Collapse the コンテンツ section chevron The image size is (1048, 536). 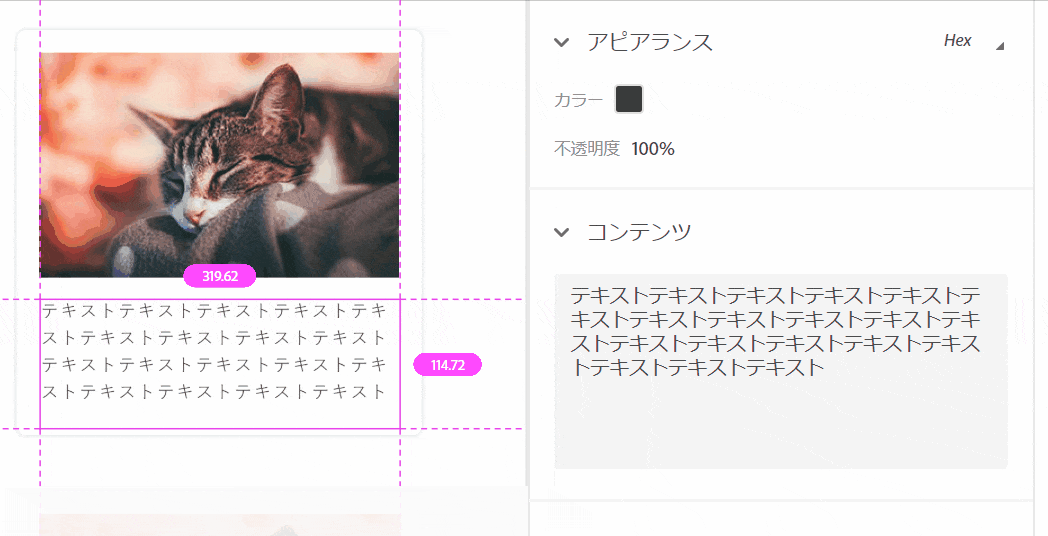562,232
